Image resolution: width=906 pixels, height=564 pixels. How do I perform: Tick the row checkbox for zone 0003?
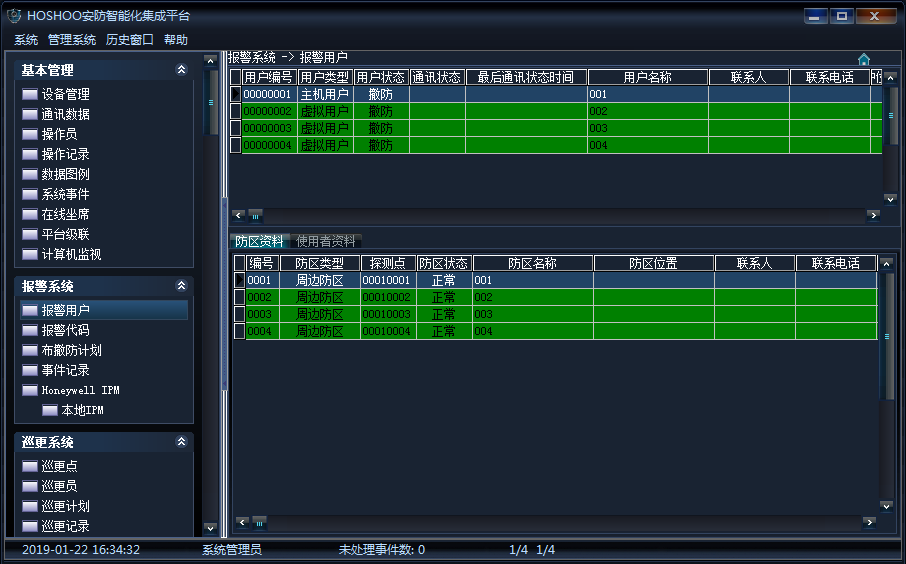pos(239,314)
